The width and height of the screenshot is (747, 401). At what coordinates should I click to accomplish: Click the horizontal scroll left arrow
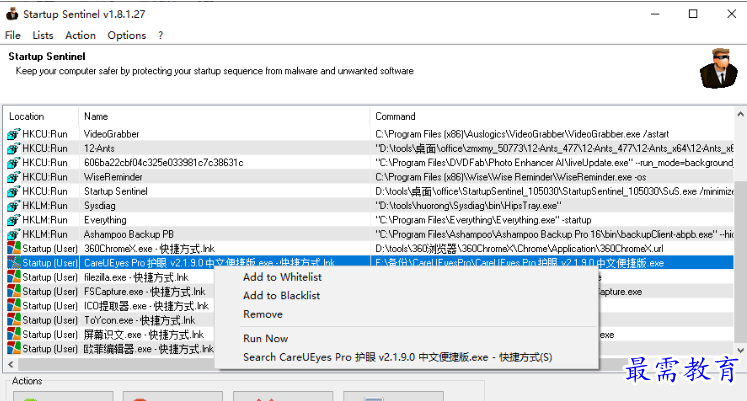coord(10,364)
